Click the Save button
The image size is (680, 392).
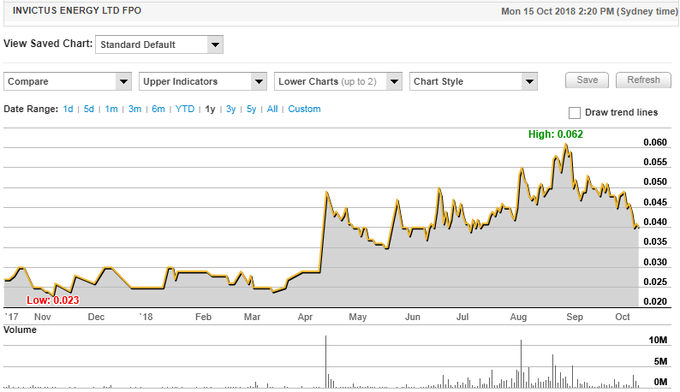coord(587,80)
